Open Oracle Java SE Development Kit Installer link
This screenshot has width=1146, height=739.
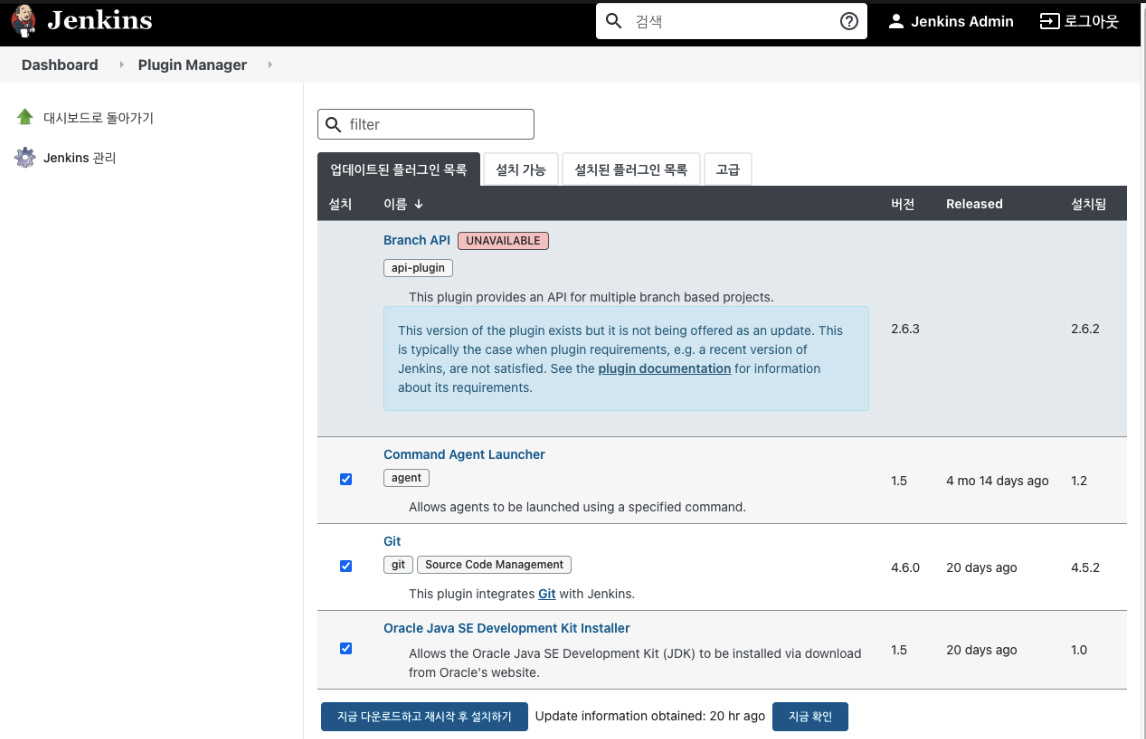[506, 628]
